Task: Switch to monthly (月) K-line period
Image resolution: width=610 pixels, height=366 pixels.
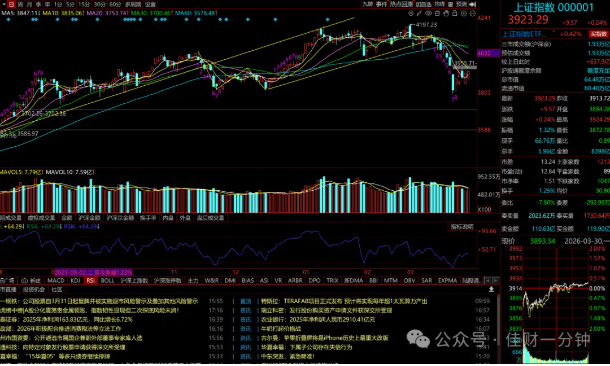Action: pyautogui.click(x=29, y=4)
